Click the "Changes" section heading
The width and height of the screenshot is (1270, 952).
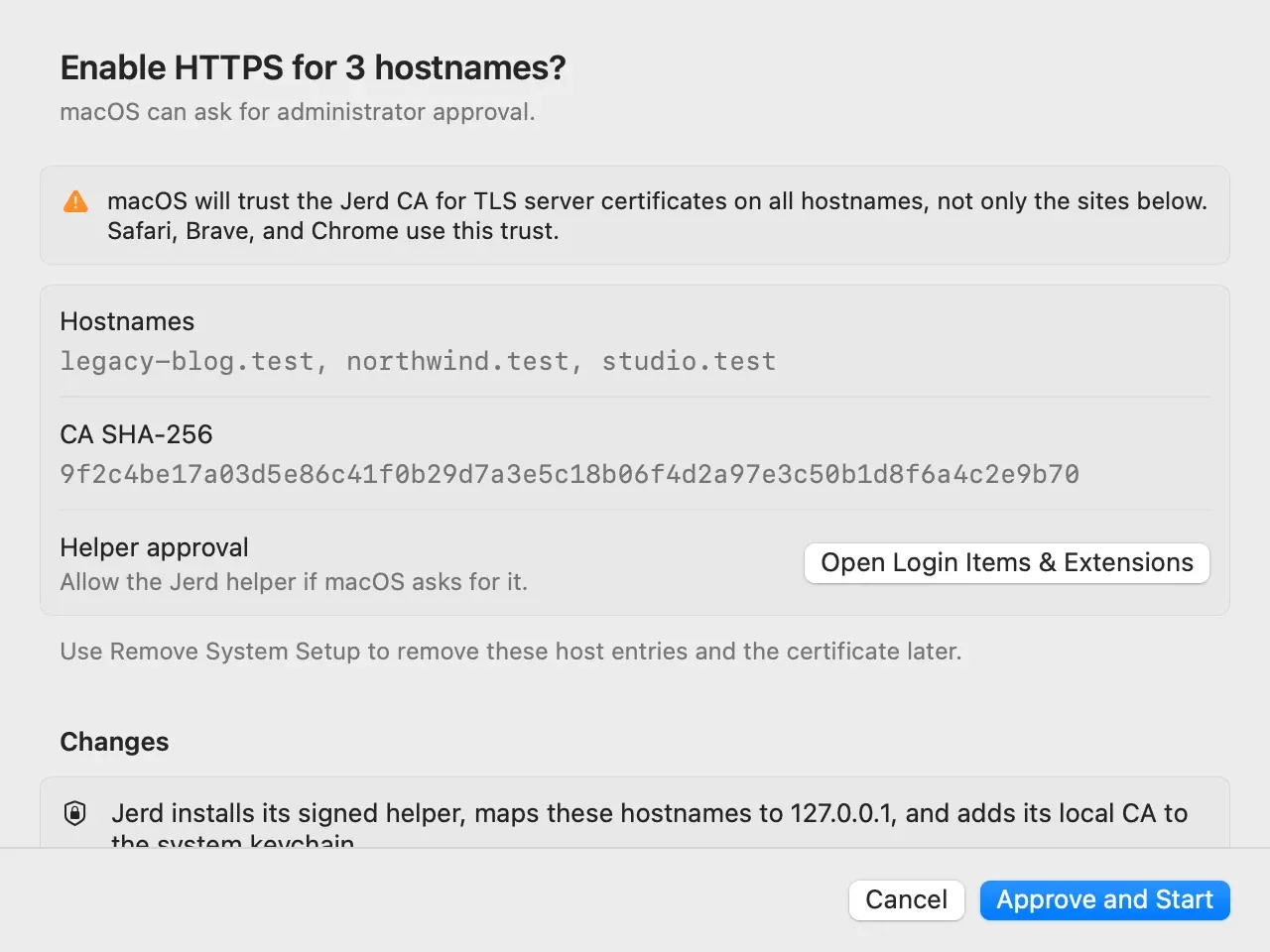click(114, 742)
